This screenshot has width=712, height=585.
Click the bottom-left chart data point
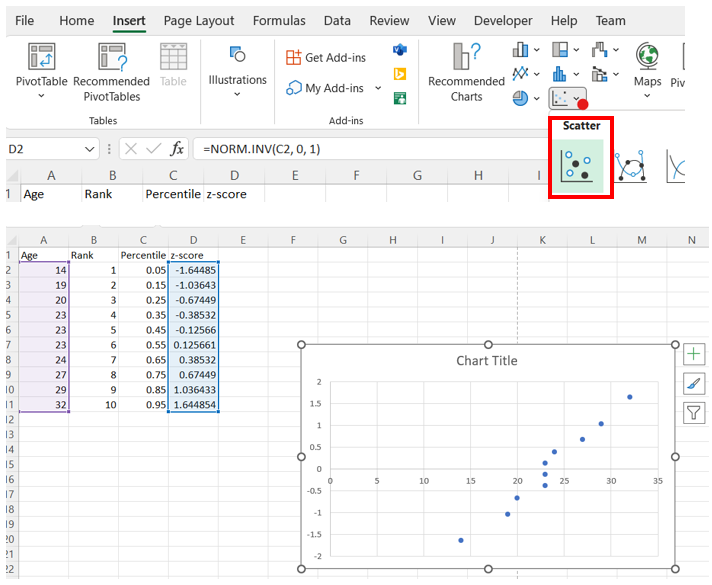coord(461,540)
